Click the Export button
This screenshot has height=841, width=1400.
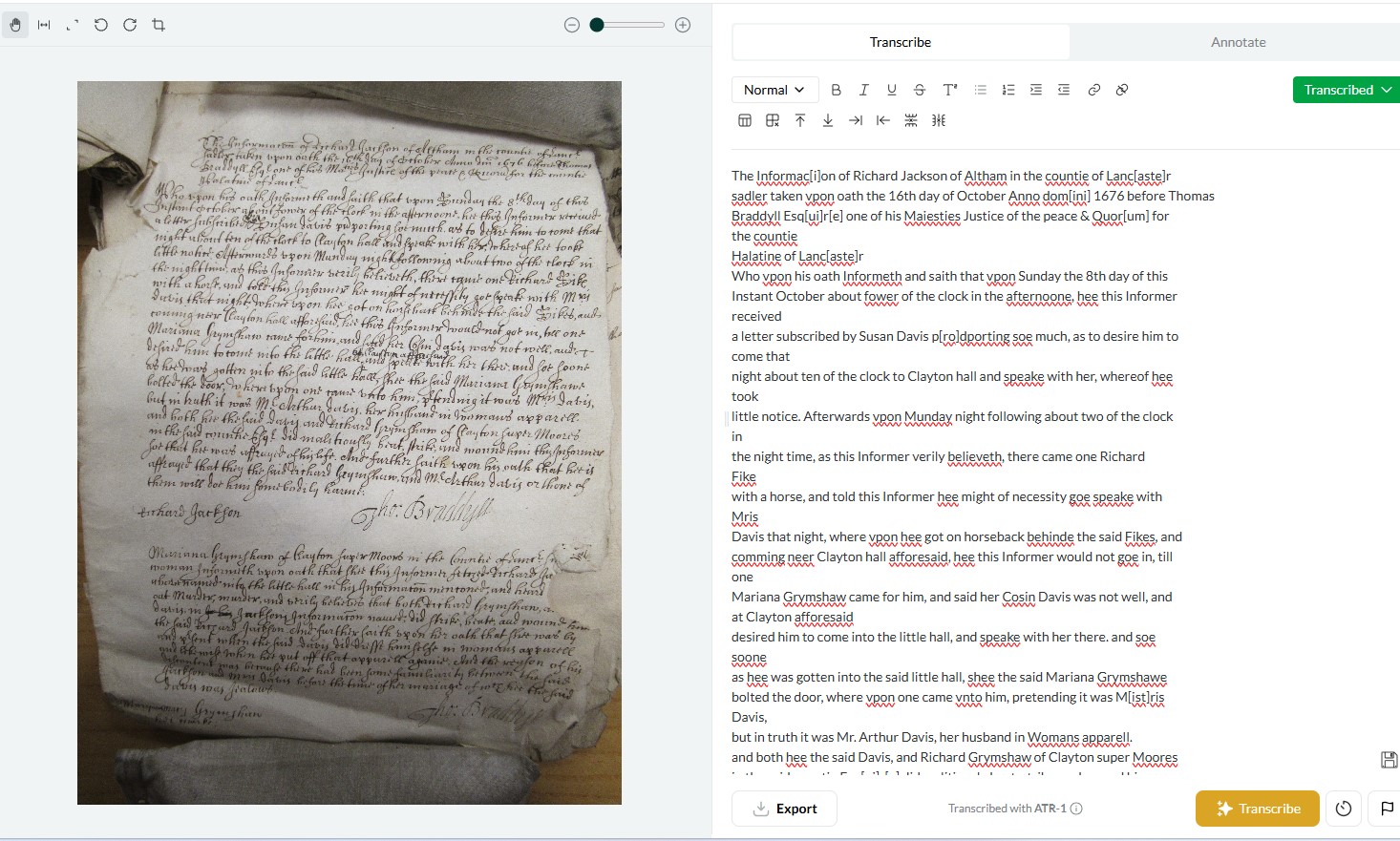[x=784, y=809]
